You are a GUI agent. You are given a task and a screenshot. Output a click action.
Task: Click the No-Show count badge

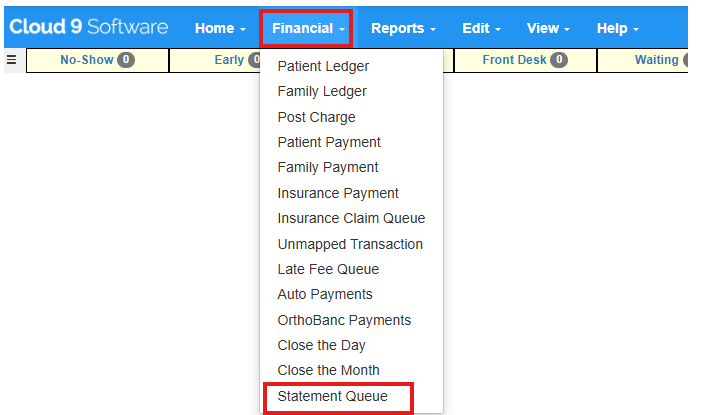126,60
